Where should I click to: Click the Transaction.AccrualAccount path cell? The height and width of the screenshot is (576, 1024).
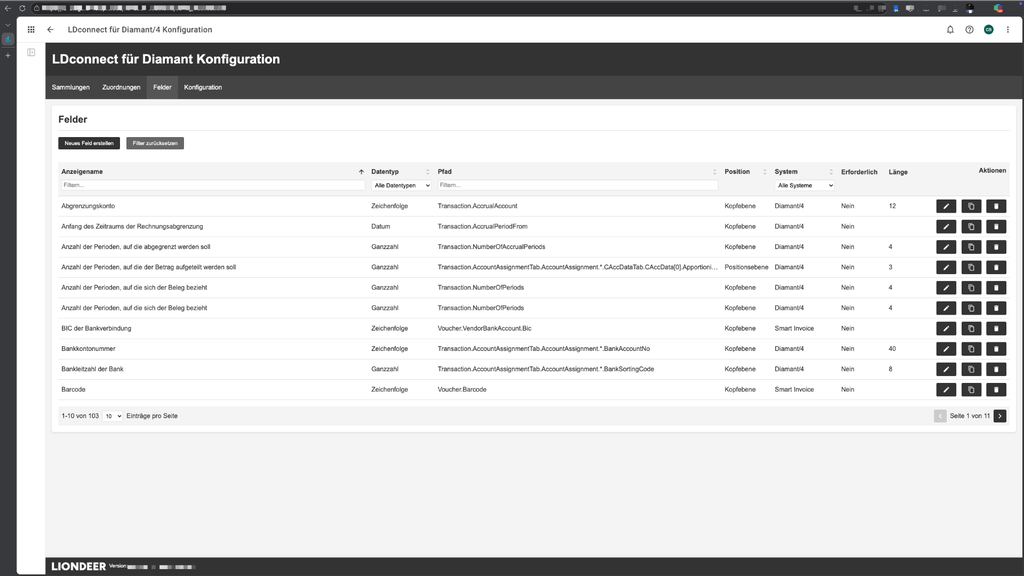tap(477, 206)
